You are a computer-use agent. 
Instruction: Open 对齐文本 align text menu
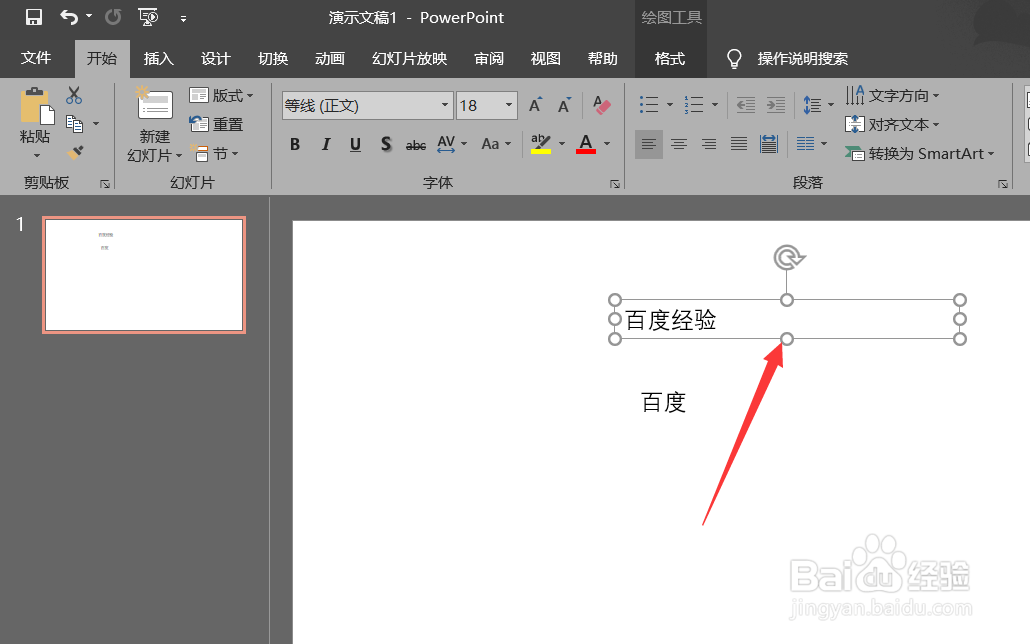tap(892, 124)
